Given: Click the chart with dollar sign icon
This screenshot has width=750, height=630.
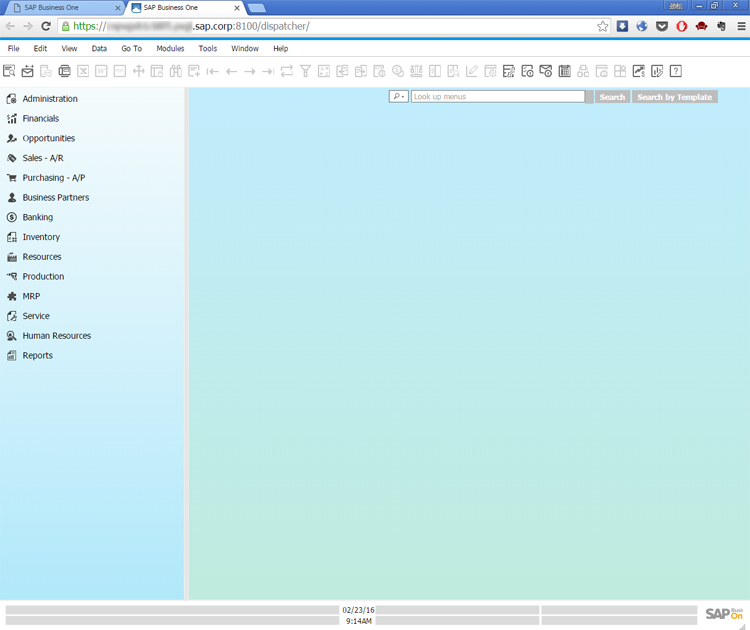Looking at the screenshot, I should tap(639, 71).
